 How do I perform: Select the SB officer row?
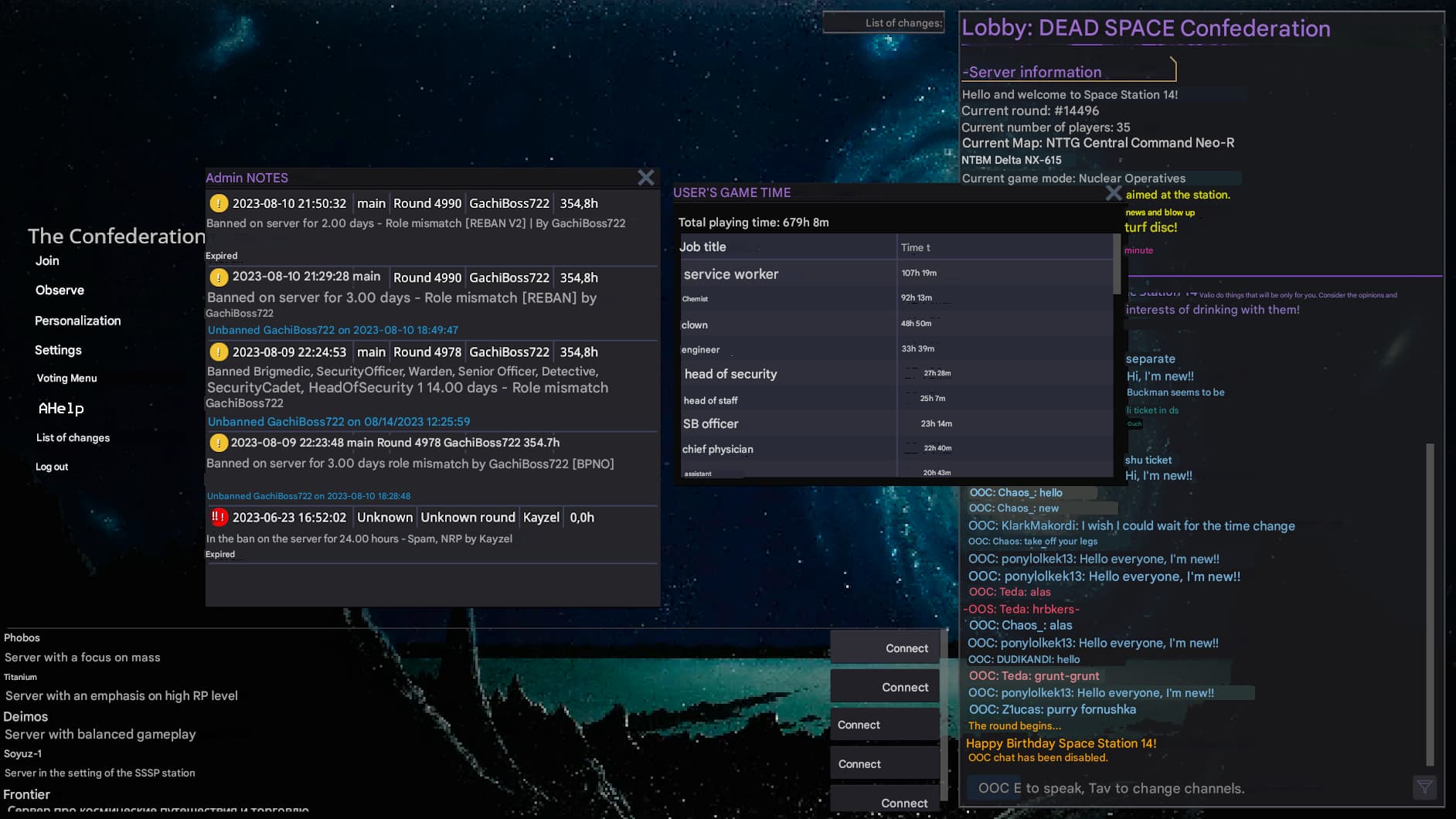[895, 423]
